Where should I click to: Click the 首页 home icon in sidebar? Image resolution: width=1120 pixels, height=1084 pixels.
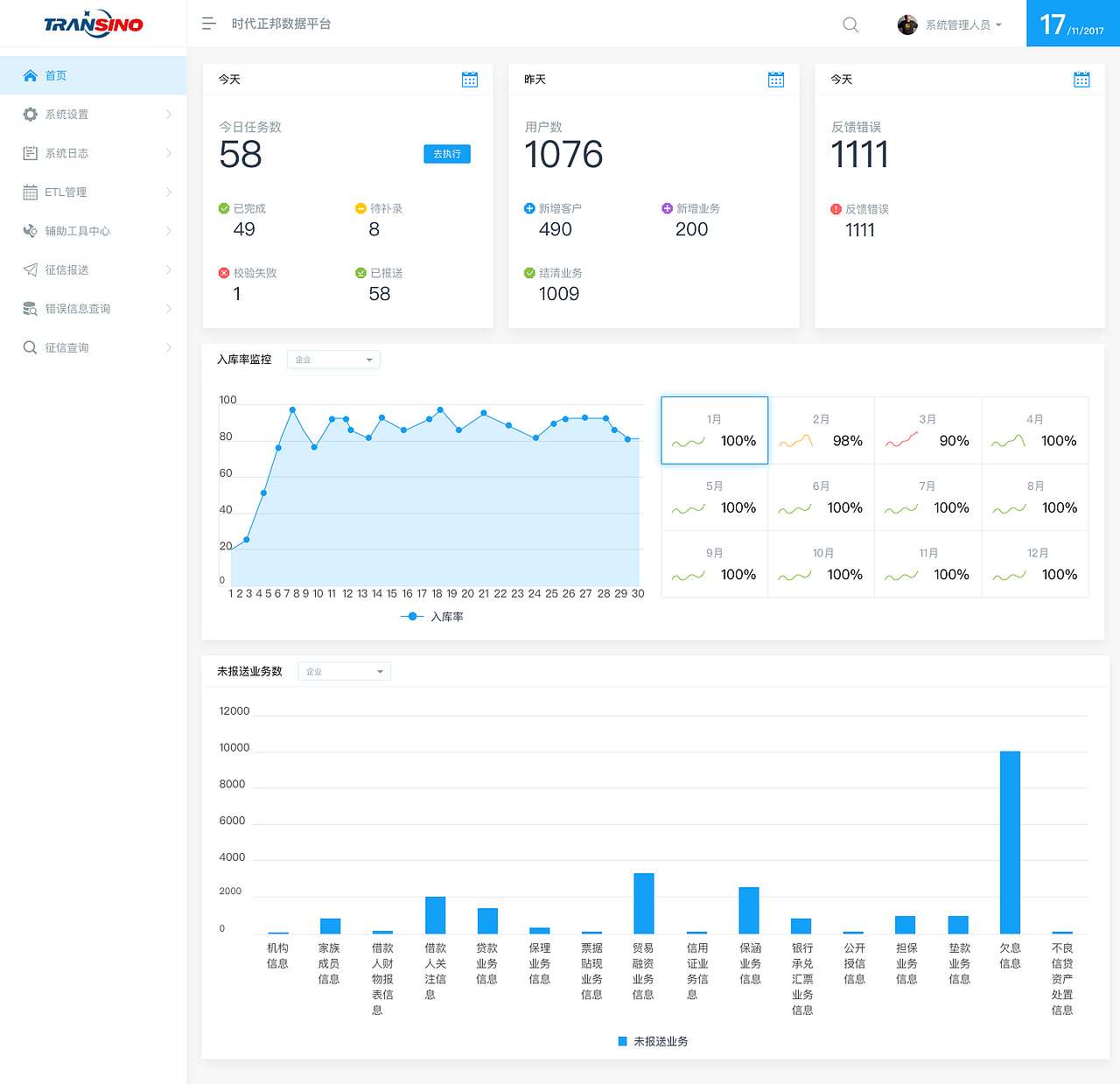pos(31,75)
